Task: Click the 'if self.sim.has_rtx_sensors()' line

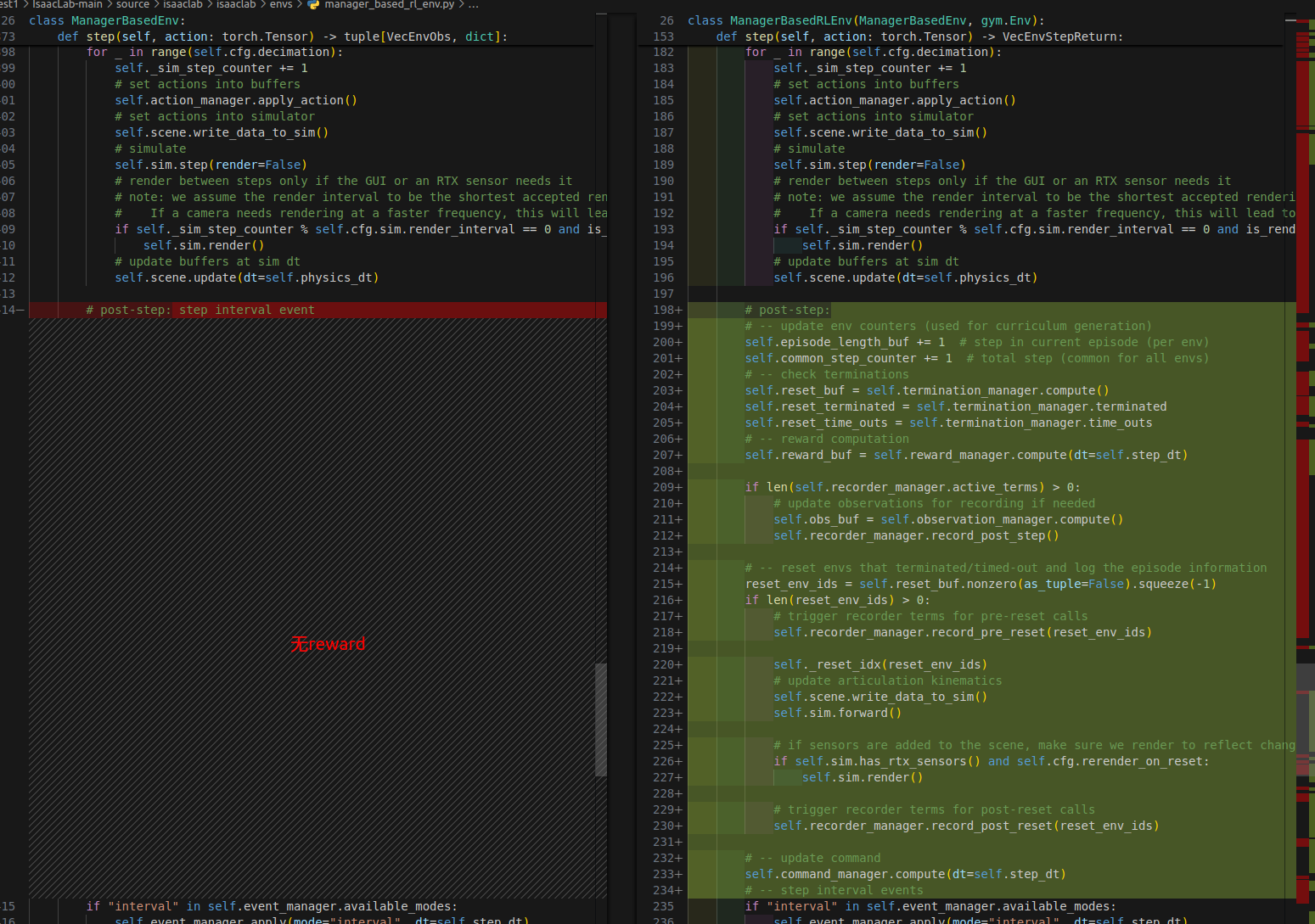Action: click(x=992, y=761)
